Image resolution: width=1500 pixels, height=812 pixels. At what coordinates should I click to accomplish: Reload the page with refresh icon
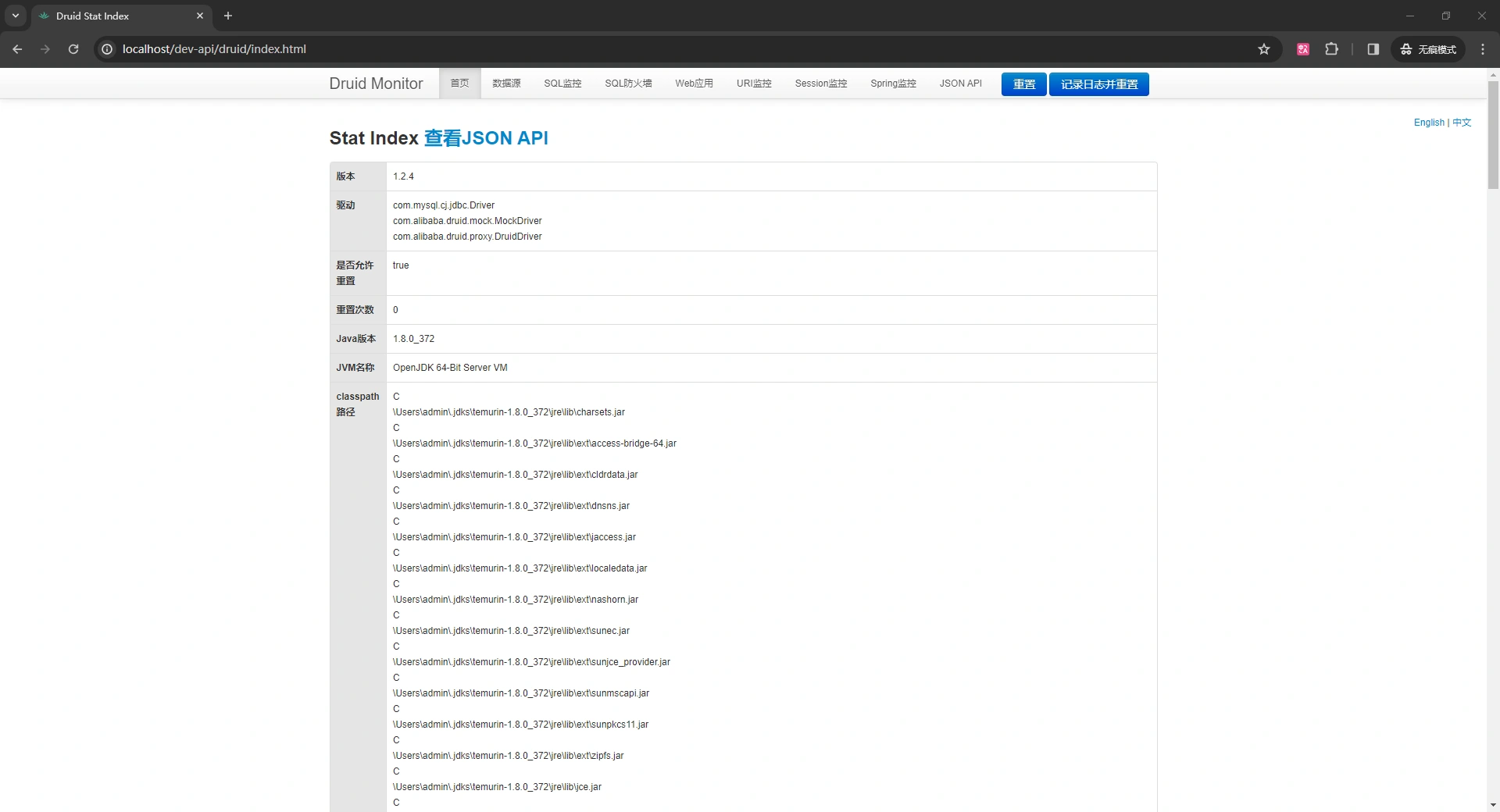click(73, 49)
